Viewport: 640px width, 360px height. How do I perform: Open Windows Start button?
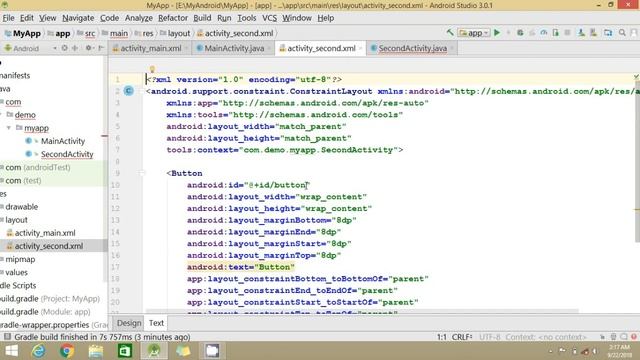click(x=11, y=351)
